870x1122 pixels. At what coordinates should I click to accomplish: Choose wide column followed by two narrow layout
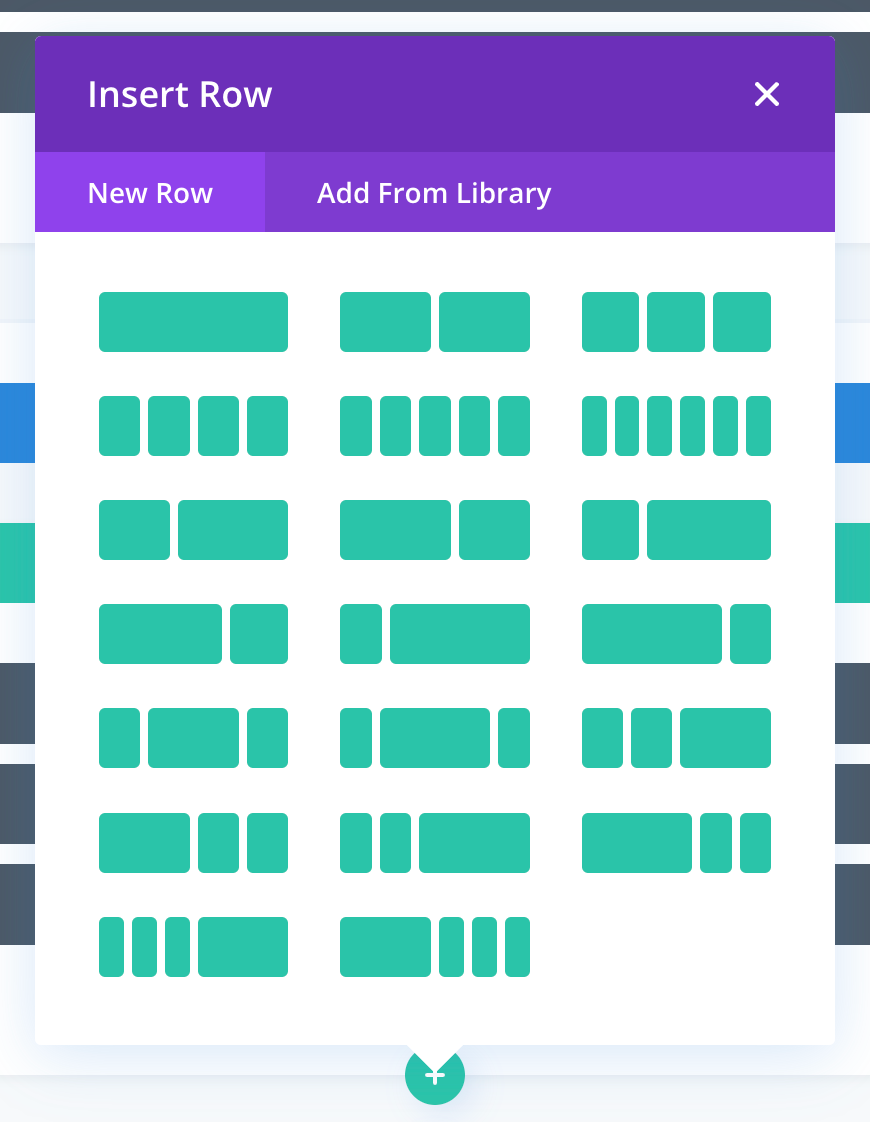point(676,843)
